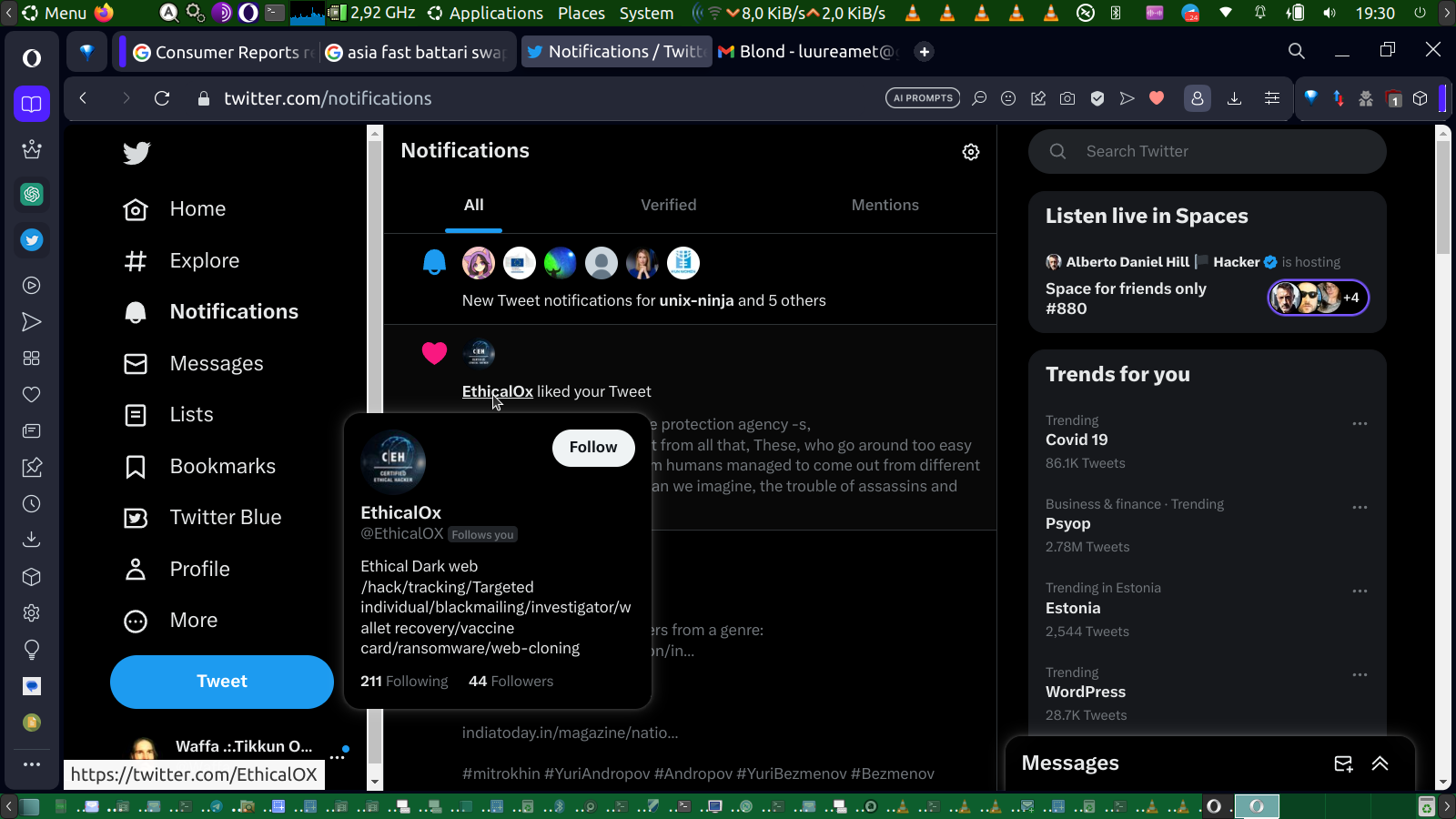View EthicalOx's 44 Followers list
Image resolution: width=1456 pixels, height=819 pixels.
pyautogui.click(x=511, y=682)
